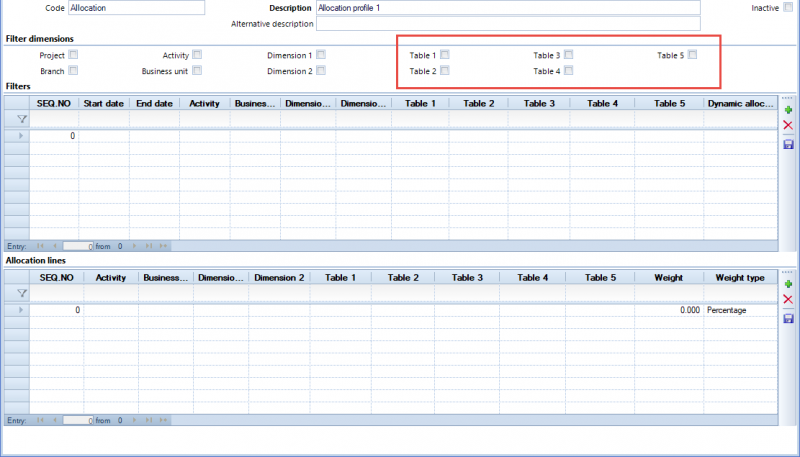Viewport: 800px width, 457px height.
Task: Sort Allocation lines by Weight column
Action: pyautogui.click(x=668, y=278)
